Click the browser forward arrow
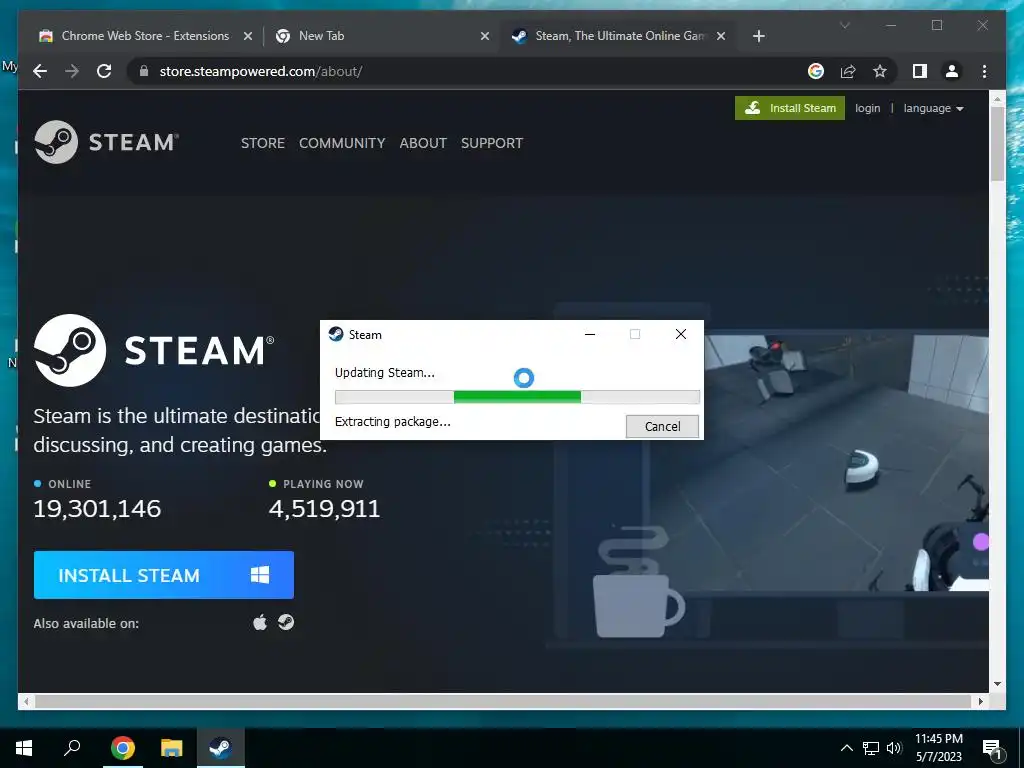Screen dimensions: 1024x768 click(72, 71)
